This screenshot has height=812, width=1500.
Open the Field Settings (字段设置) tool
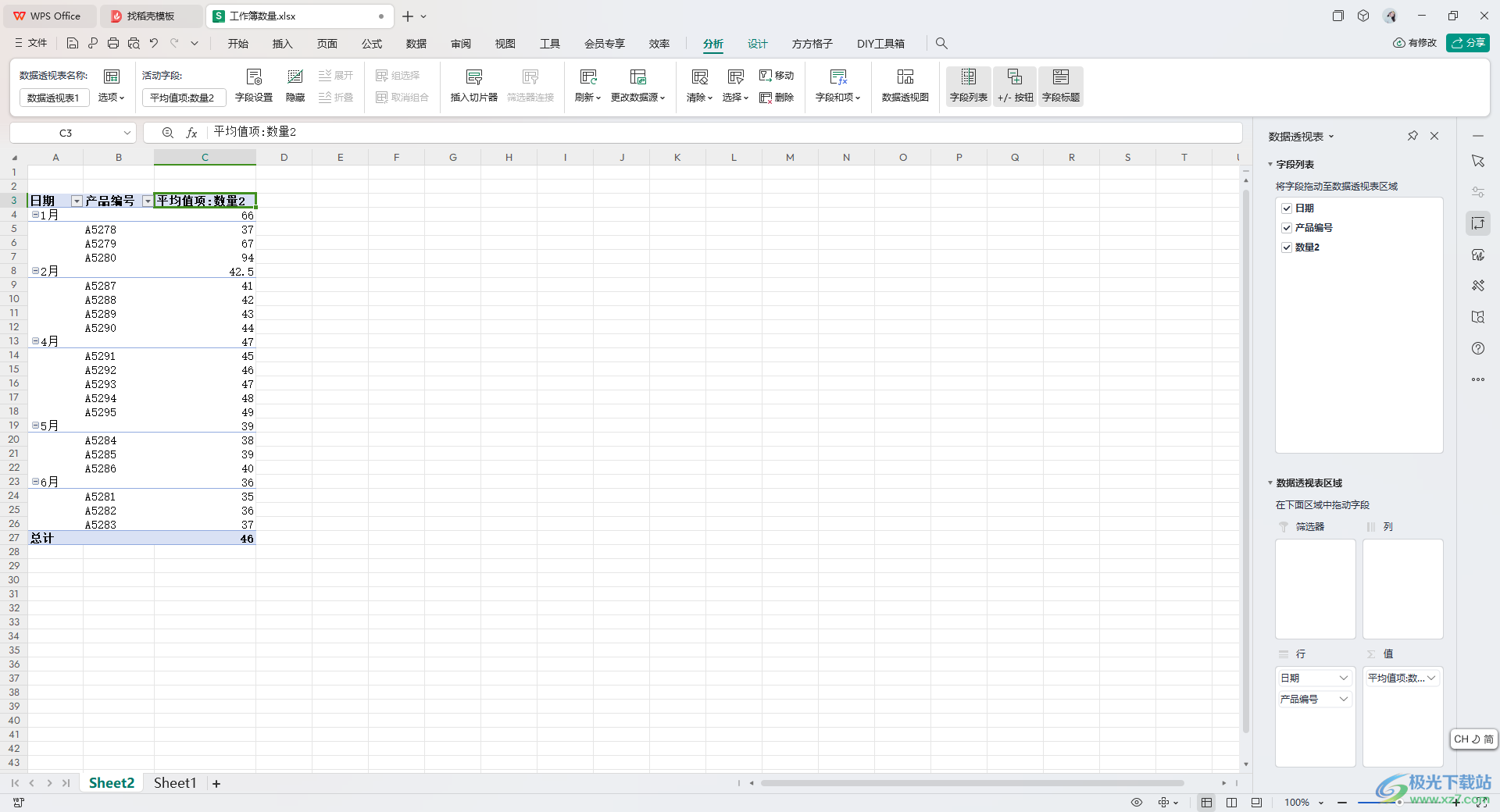point(254,86)
